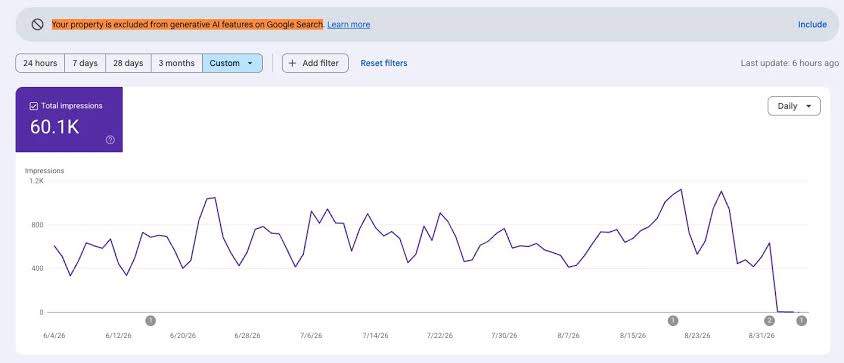Click Reset filters link
Screen dimensions: 844x363
tap(384, 63)
